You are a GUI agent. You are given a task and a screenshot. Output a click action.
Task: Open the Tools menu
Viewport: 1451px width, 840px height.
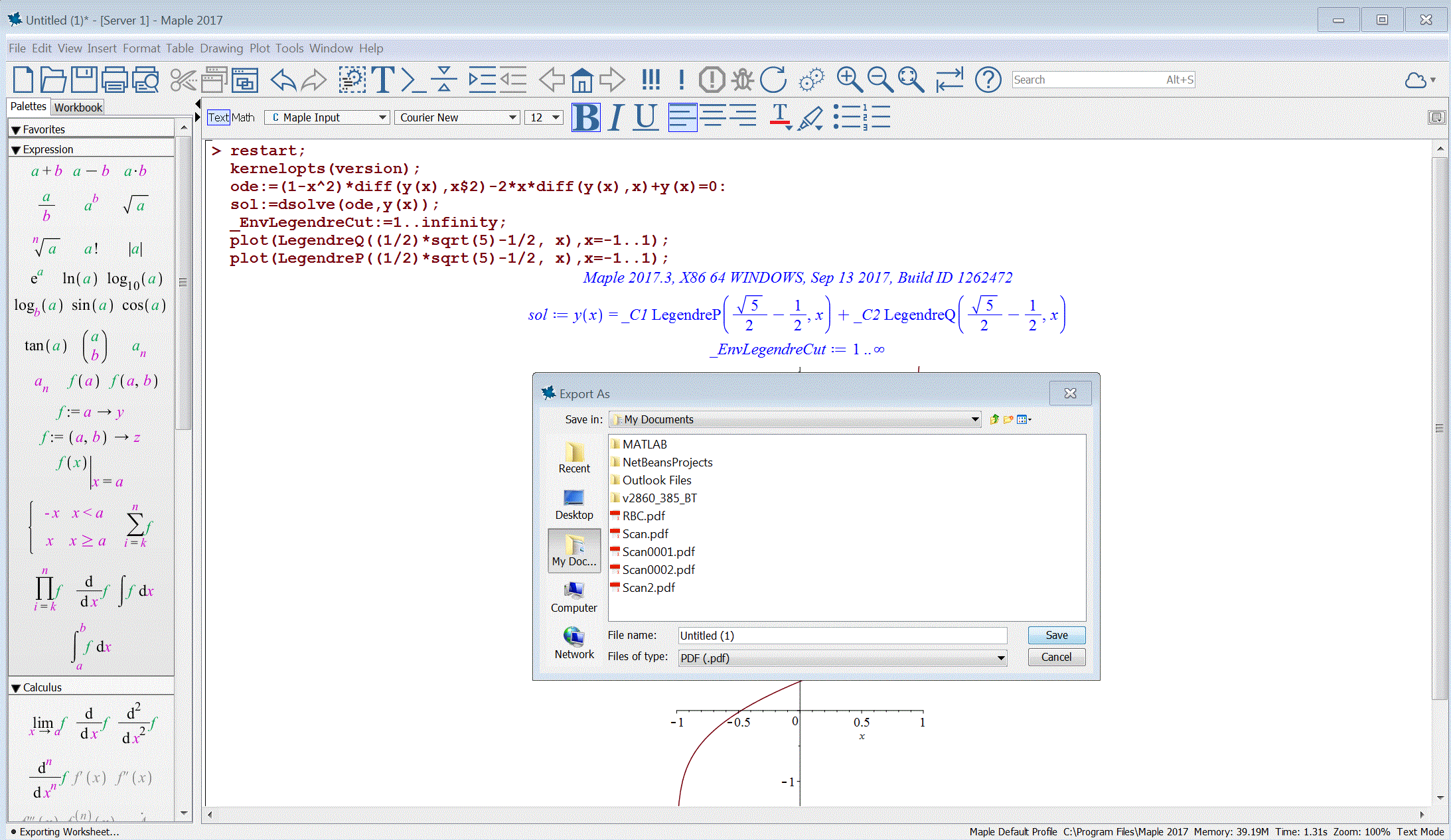click(x=289, y=48)
